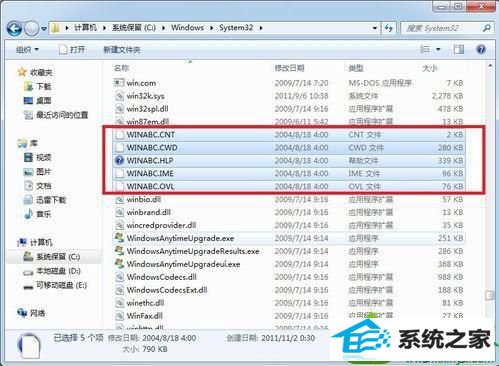Click the WINABC.IME file icon
This screenshot has width=499, height=366.
[119, 174]
